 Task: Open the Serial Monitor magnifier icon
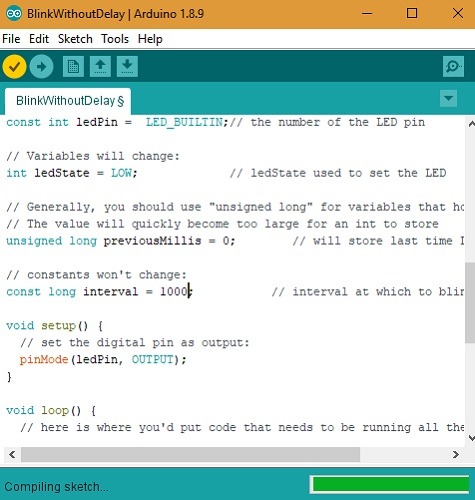click(x=453, y=67)
